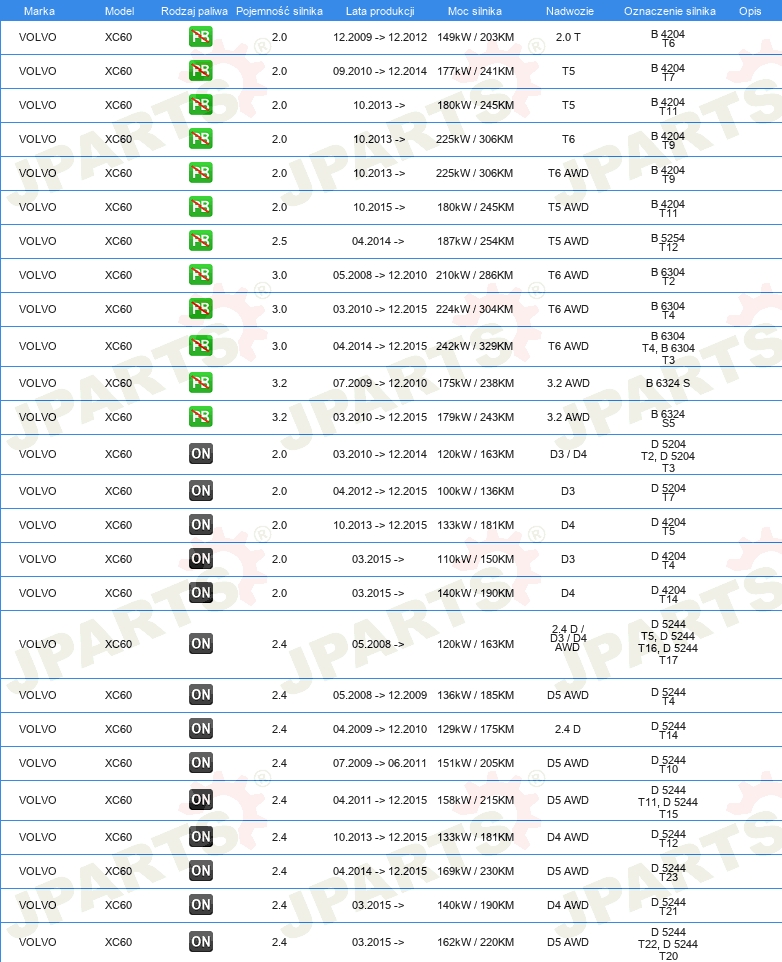This screenshot has width=782, height=962.
Task: Select the engine code D 4204 T14
Action: tap(668, 595)
